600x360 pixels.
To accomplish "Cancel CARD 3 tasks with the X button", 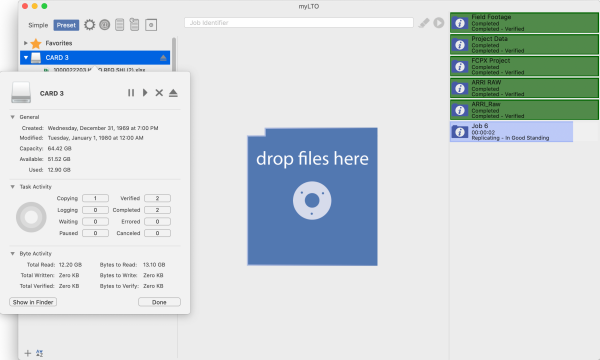I will coord(159,93).
